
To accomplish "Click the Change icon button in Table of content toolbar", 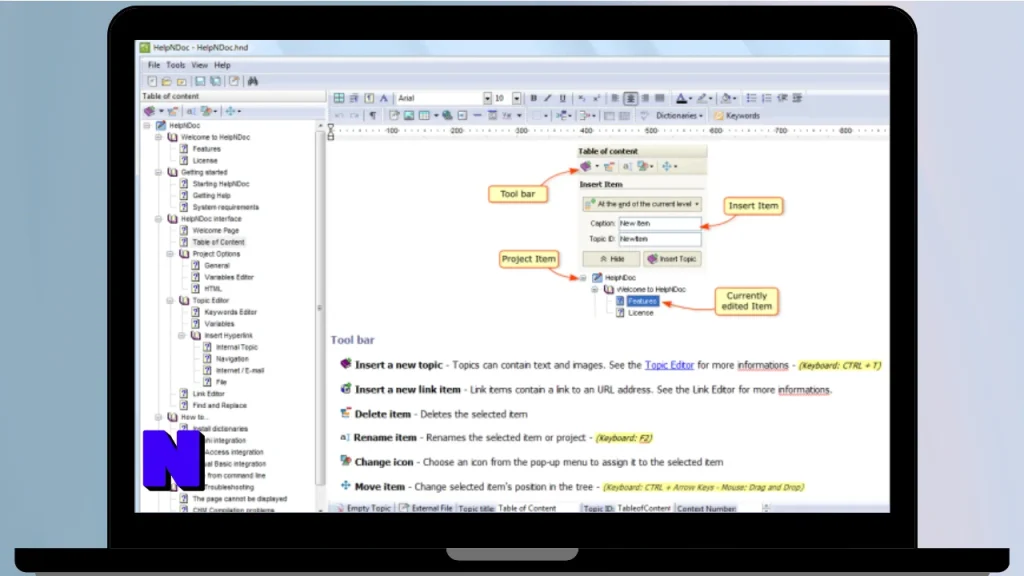I will tap(206, 111).
